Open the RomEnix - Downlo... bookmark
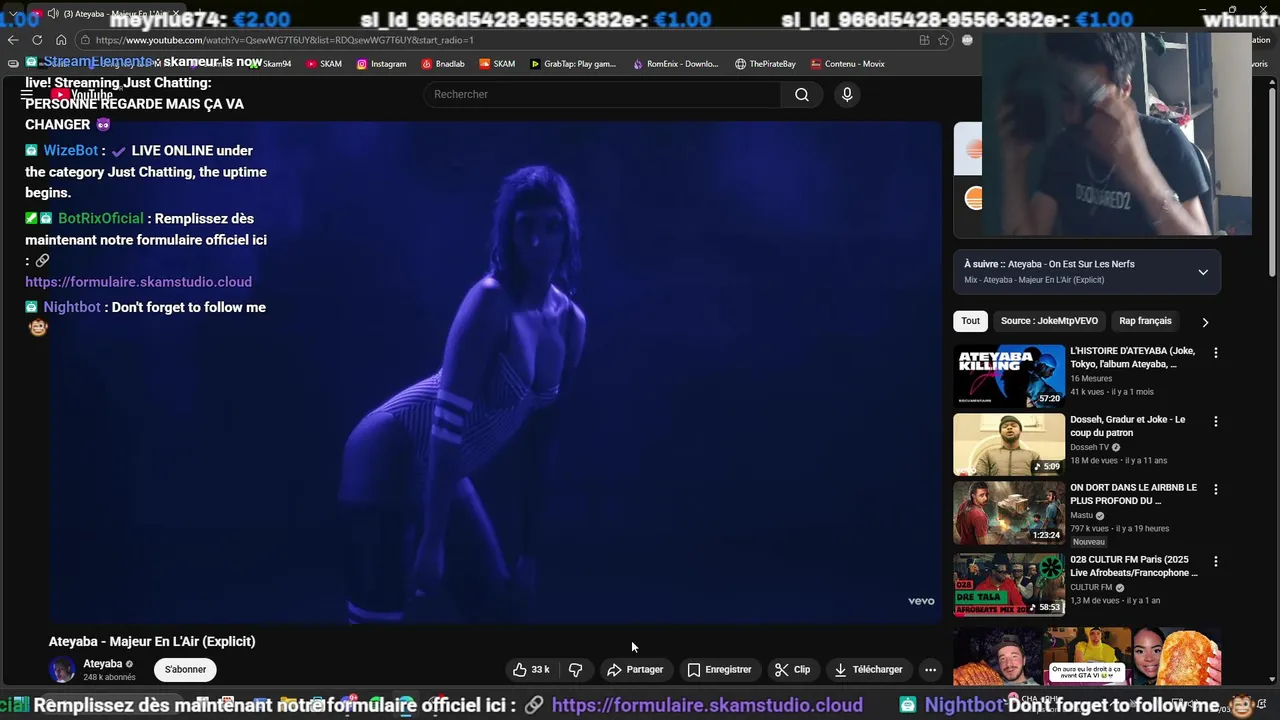This screenshot has height=720, width=1280. pyautogui.click(x=675, y=63)
